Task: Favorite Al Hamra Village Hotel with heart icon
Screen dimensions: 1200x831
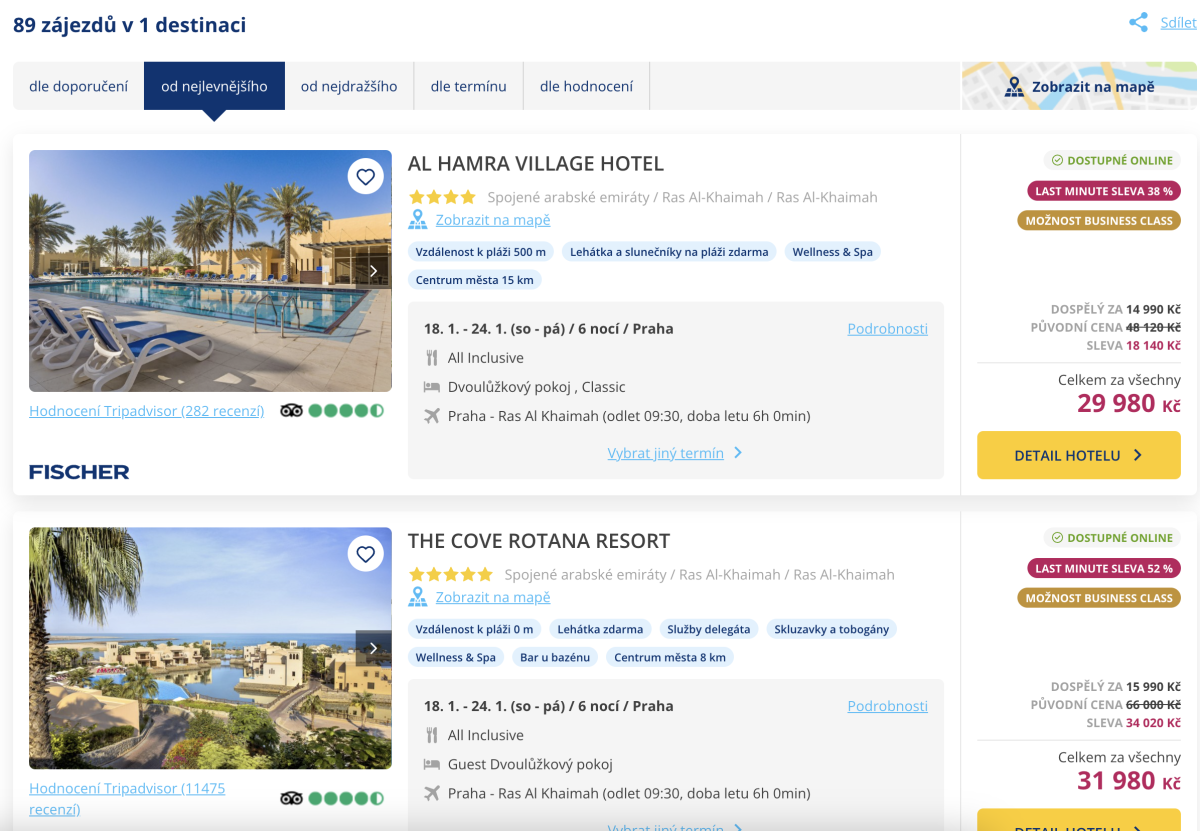Action: coord(366,177)
